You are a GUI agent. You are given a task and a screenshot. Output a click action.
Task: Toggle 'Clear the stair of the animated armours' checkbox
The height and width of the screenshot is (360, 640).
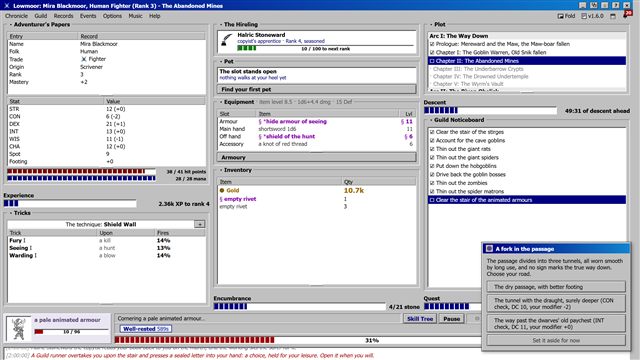coord(432,200)
